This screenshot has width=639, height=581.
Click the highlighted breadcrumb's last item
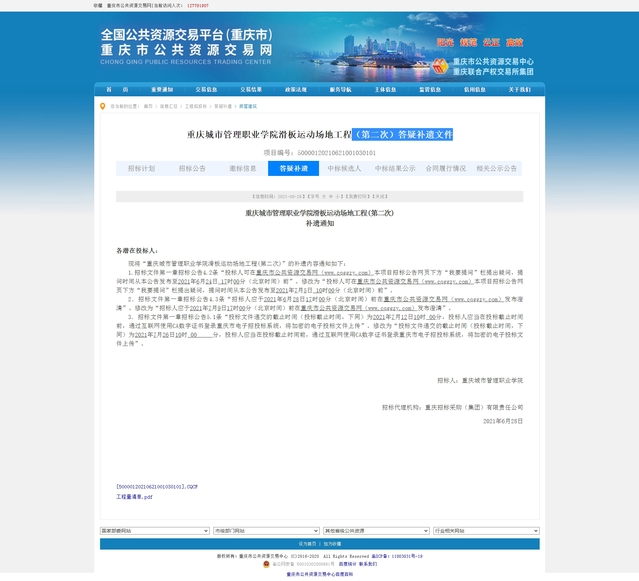pyautogui.click(x=248, y=106)
